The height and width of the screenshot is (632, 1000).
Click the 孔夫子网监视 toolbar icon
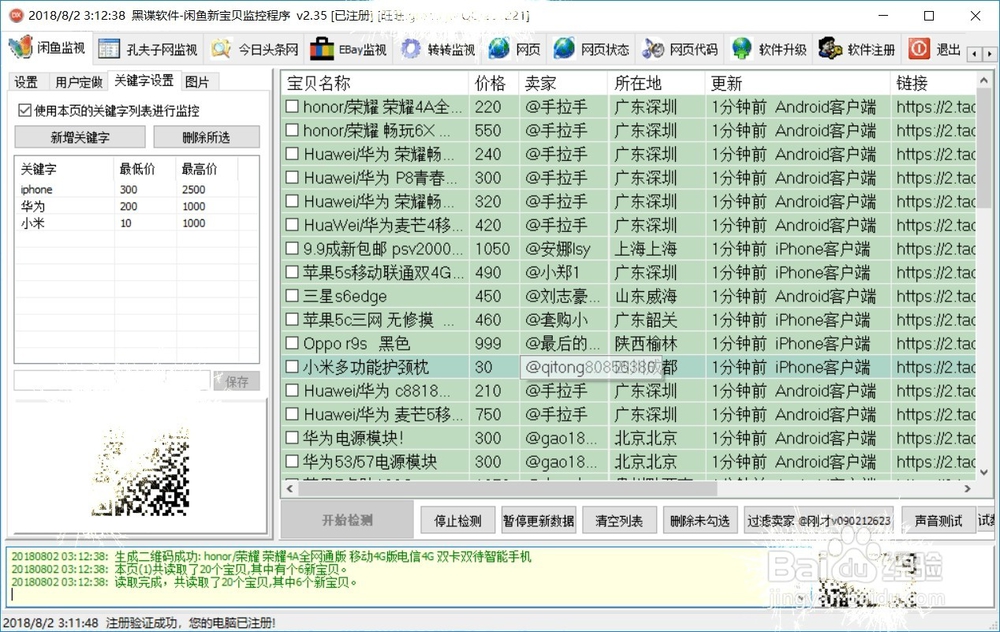tap(109, 49)
